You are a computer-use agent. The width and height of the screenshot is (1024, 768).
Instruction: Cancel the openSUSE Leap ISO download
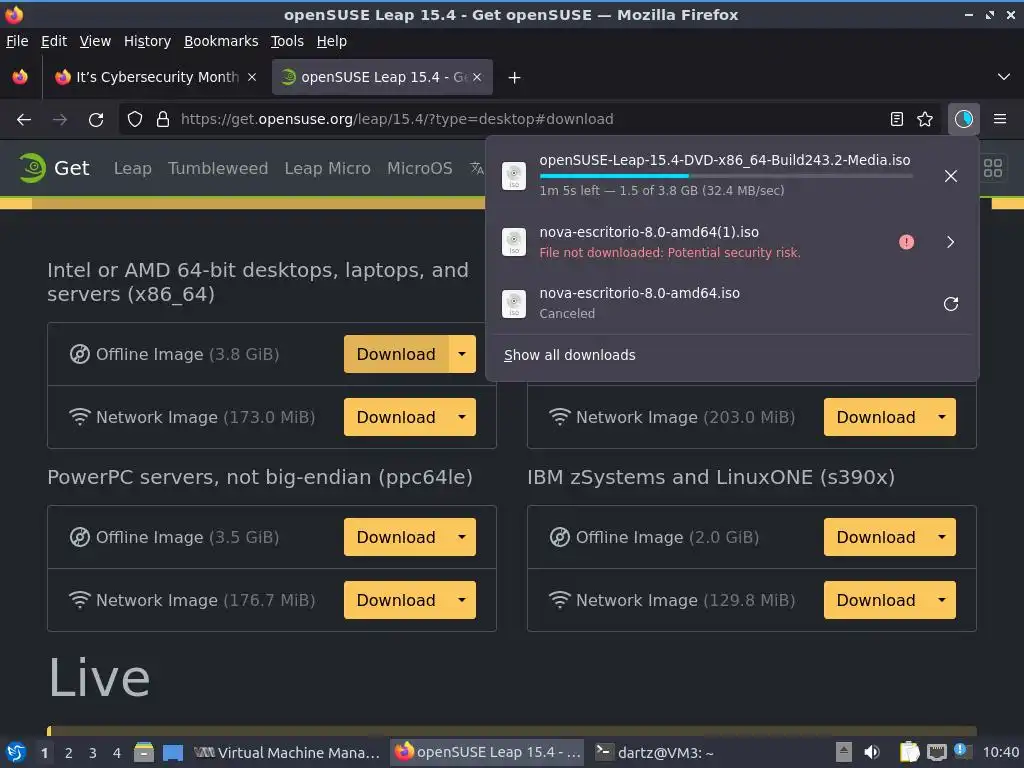pyautogui.click(x=951, y=176)
